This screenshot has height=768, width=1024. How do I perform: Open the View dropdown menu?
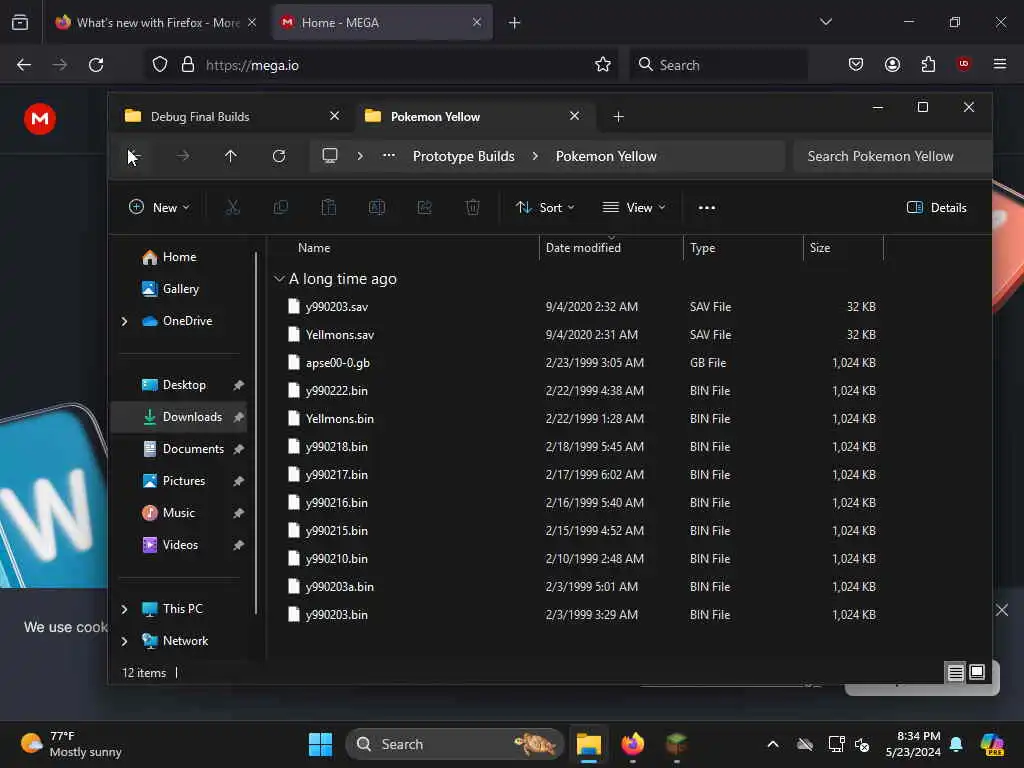[633, 208]
